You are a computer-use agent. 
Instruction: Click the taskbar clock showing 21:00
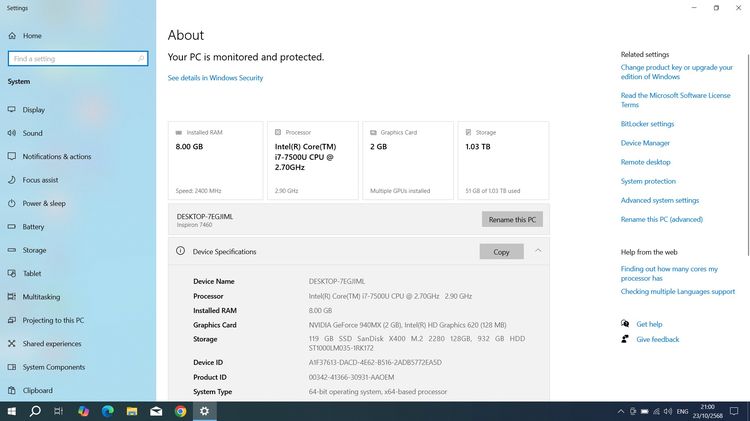[x=707, y=411]
